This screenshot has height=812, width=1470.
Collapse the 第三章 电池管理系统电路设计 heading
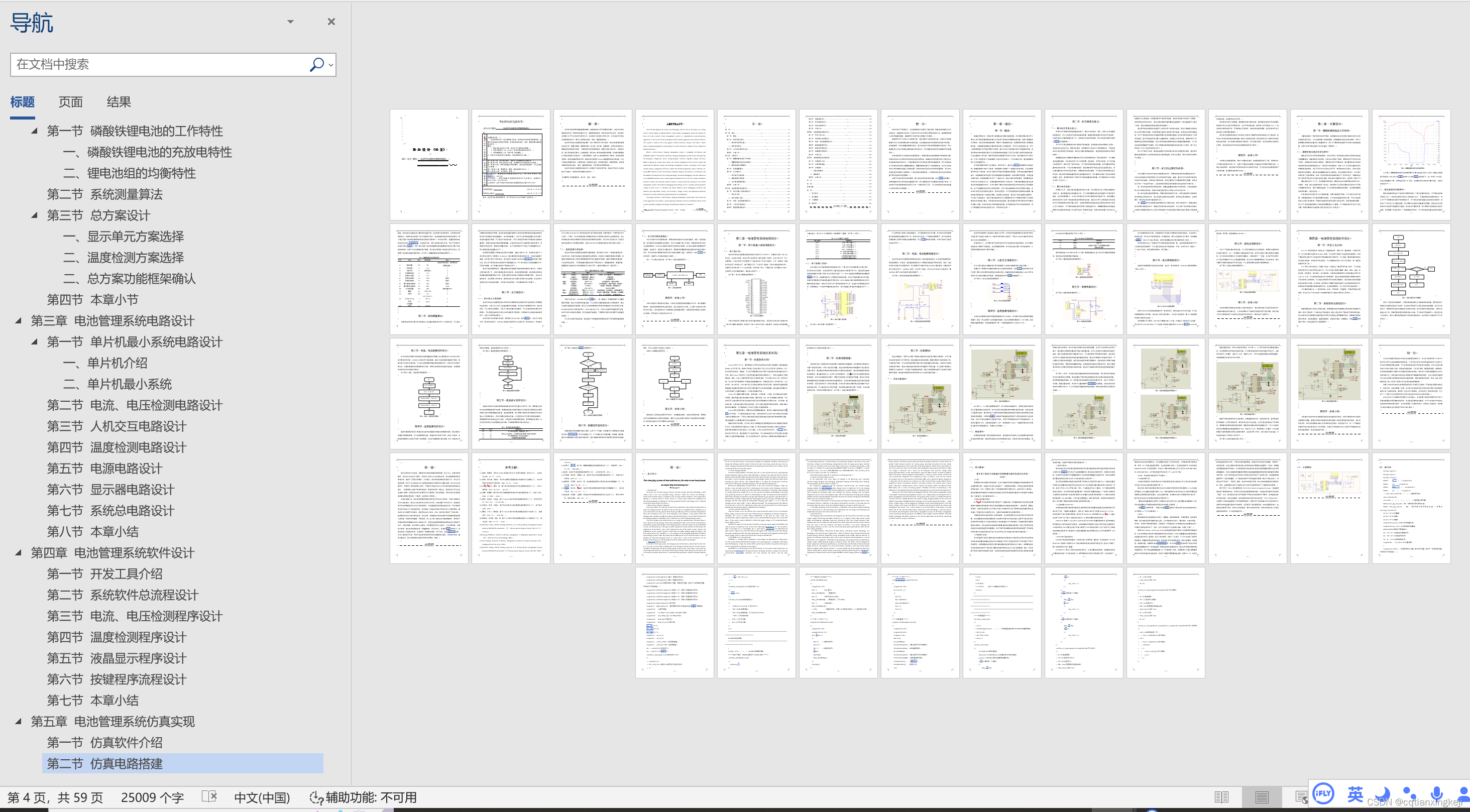pos(19,321)
